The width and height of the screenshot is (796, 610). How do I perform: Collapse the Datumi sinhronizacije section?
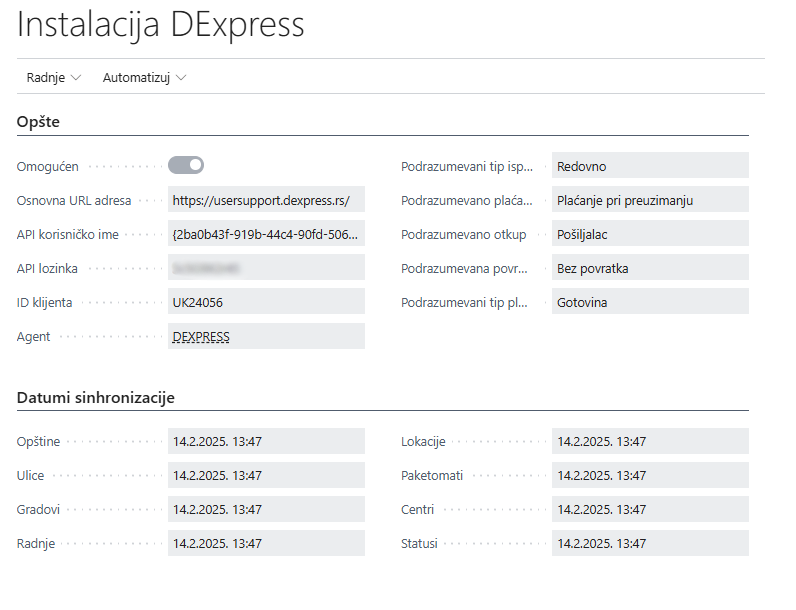click(96, 397)
